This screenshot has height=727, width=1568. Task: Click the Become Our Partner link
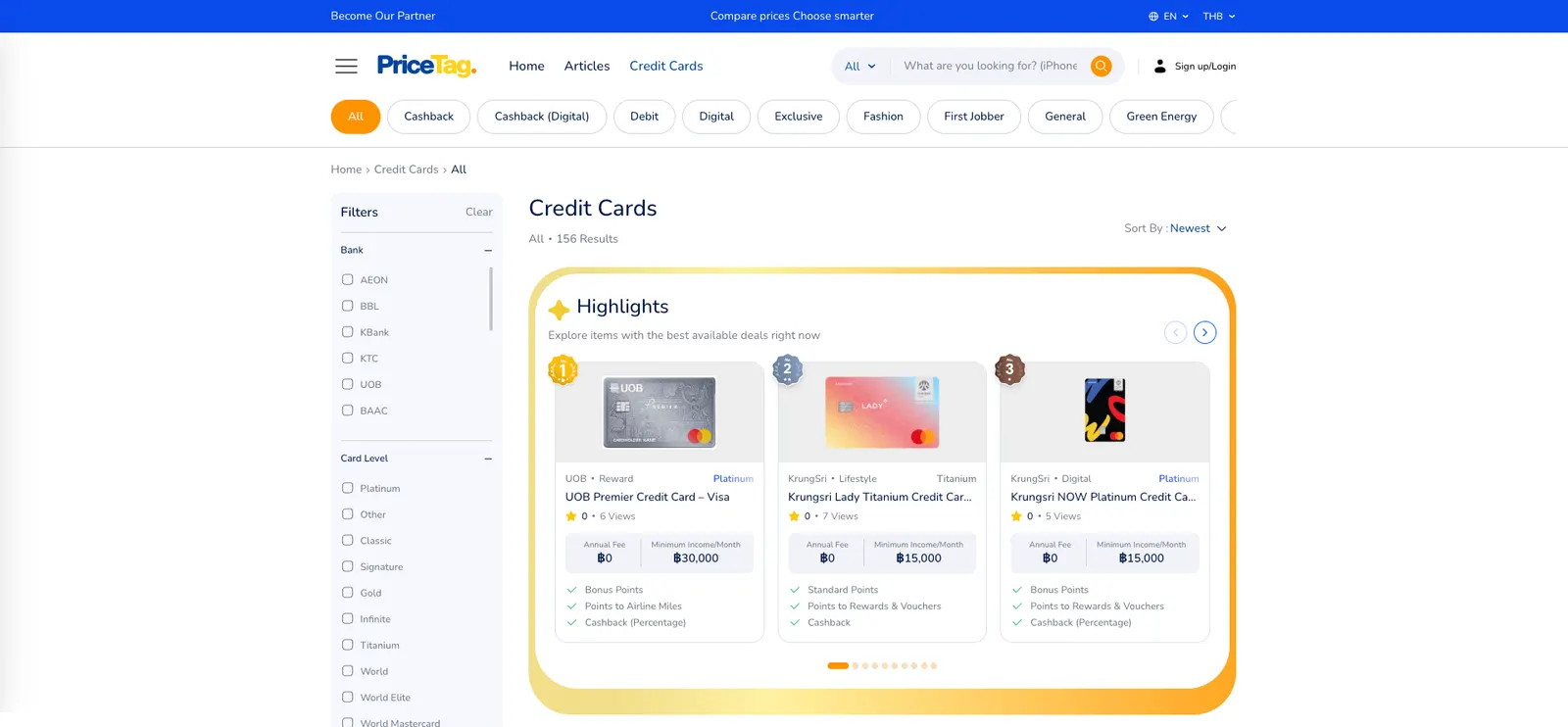383,16
